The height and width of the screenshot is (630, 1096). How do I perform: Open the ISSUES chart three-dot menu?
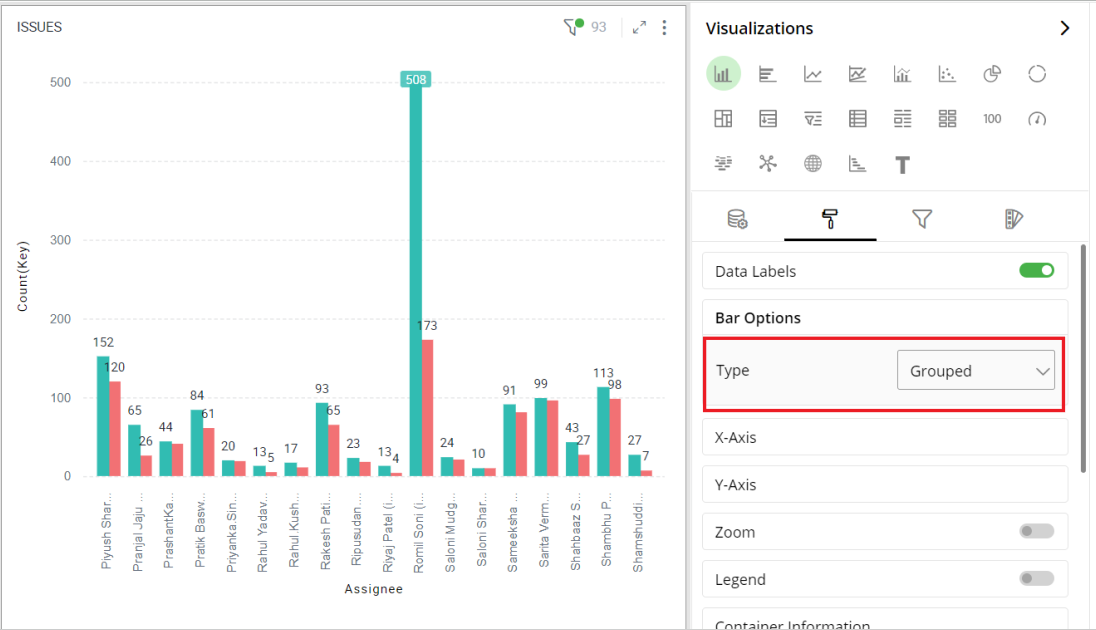pos(664,27)
